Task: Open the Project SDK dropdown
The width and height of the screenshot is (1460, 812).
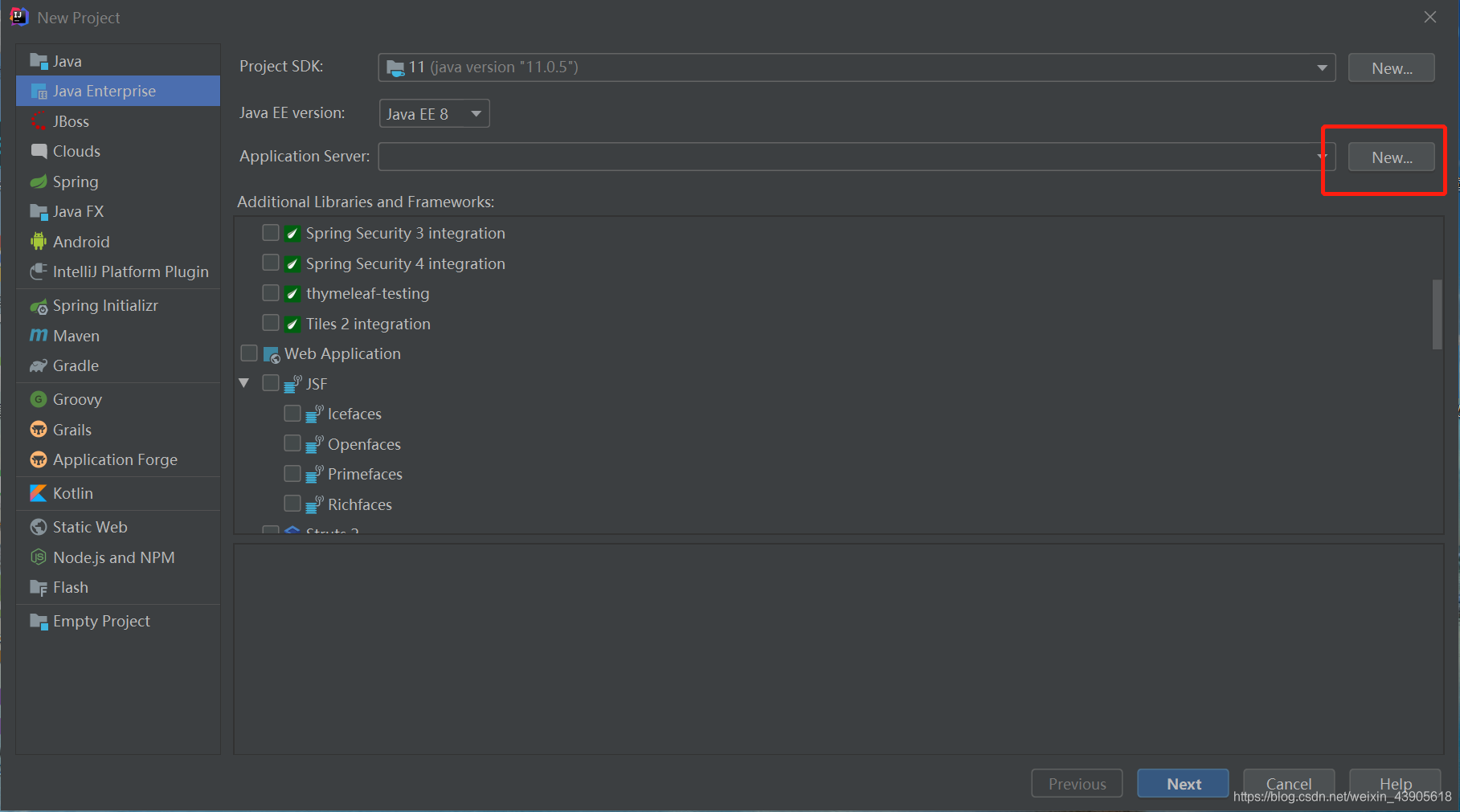Action: pos(857,67)
